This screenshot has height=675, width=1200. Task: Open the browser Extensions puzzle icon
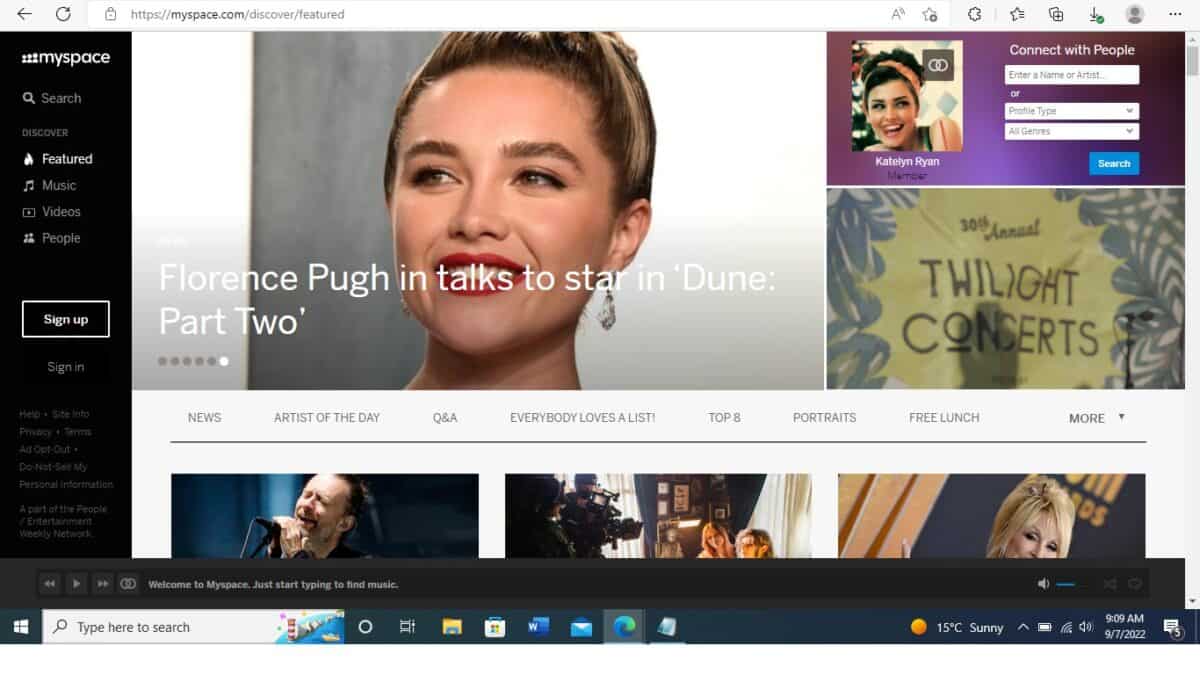click(975, 14)
